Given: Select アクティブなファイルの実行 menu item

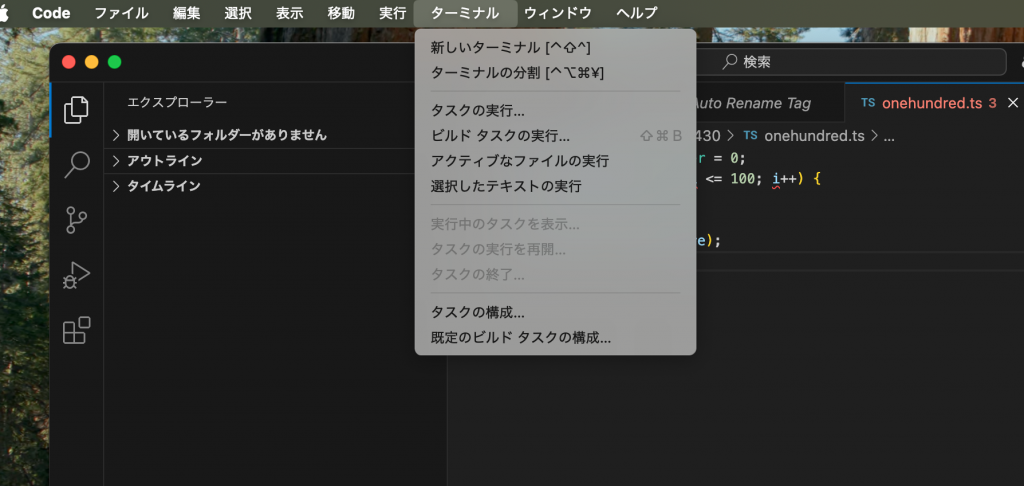Looking at the screenshot, I should coord(555,161).
